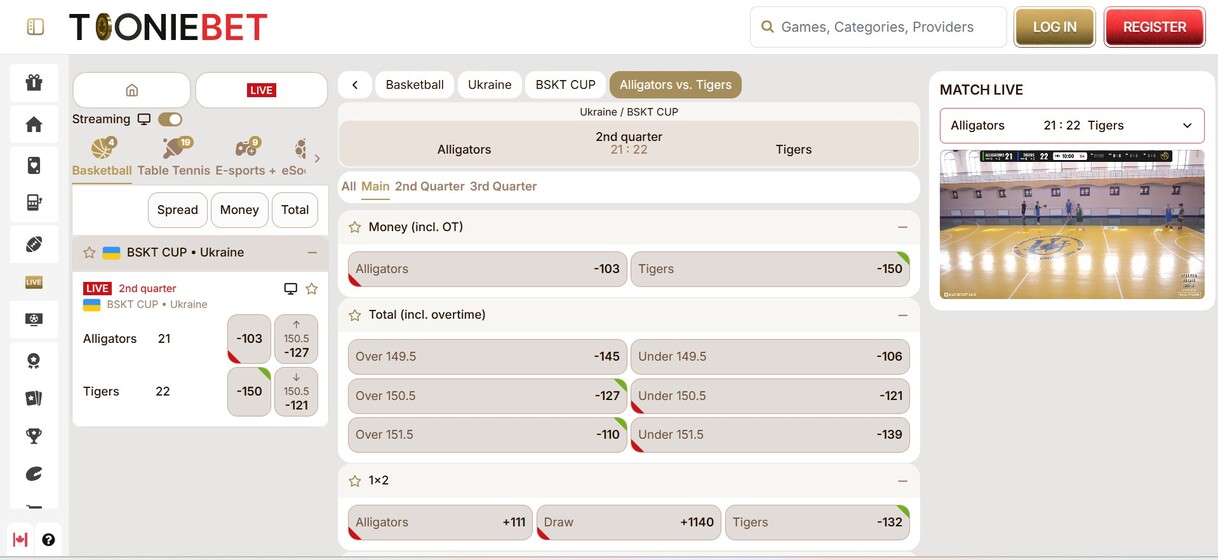Favorite the BSKT CUP Ukraine league star
This screenshot has width=1218, height=560.
coord(89,253)
